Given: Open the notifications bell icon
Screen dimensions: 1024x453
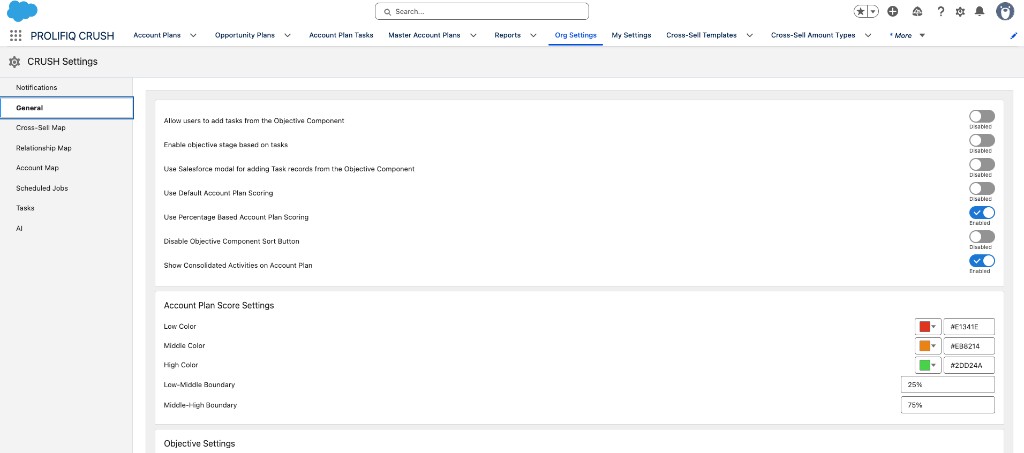Looking at the screenshot, I should point(979,12).
